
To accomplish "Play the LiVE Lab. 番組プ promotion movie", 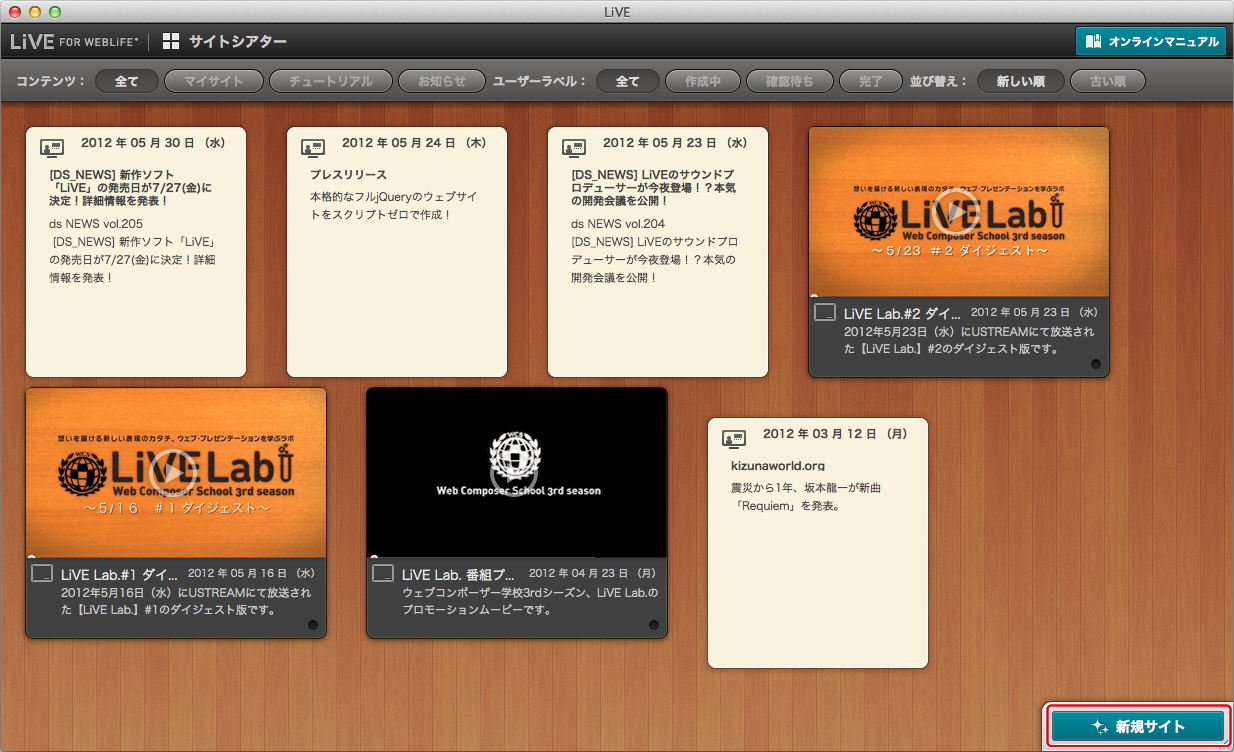I will pos(516,472).
